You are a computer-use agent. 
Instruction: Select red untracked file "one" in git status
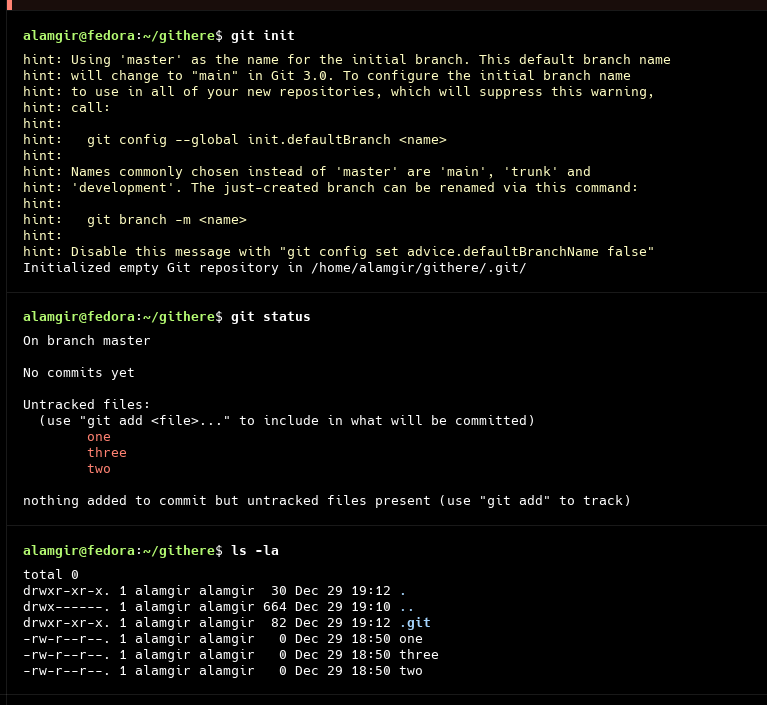99,437
